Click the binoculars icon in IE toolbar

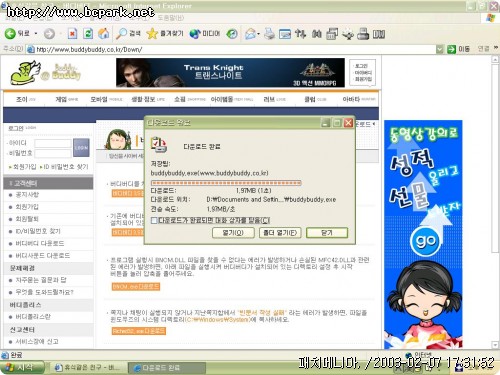(x=317, y=34)
